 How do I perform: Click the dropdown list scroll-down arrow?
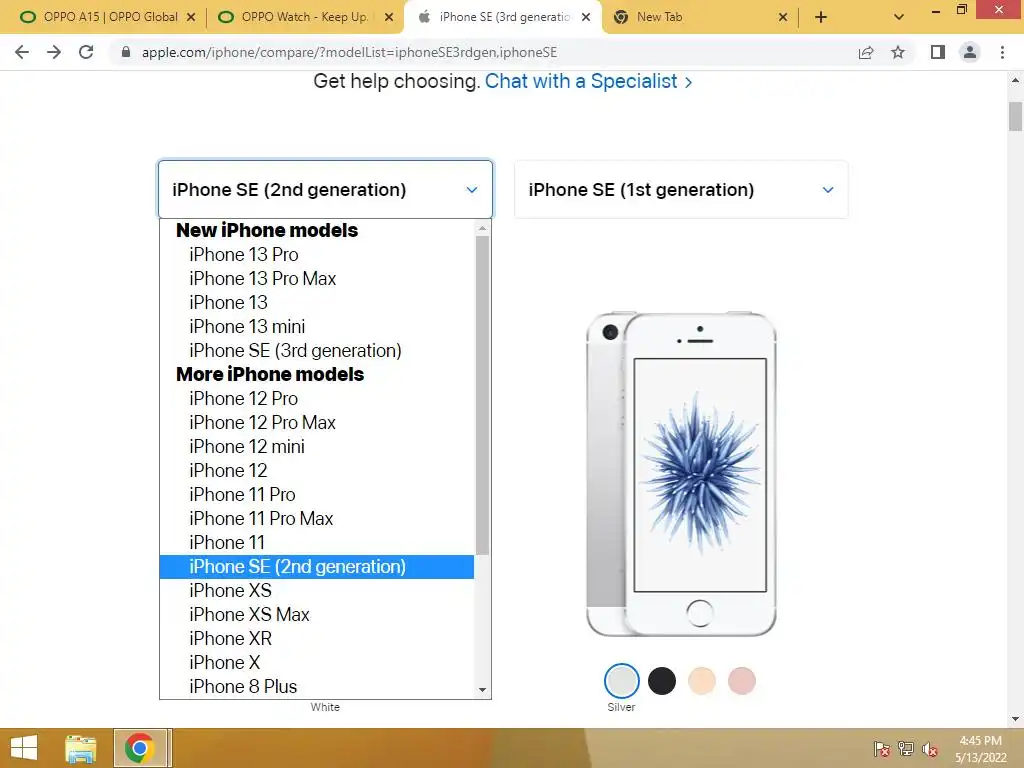(x=483, y=690)
